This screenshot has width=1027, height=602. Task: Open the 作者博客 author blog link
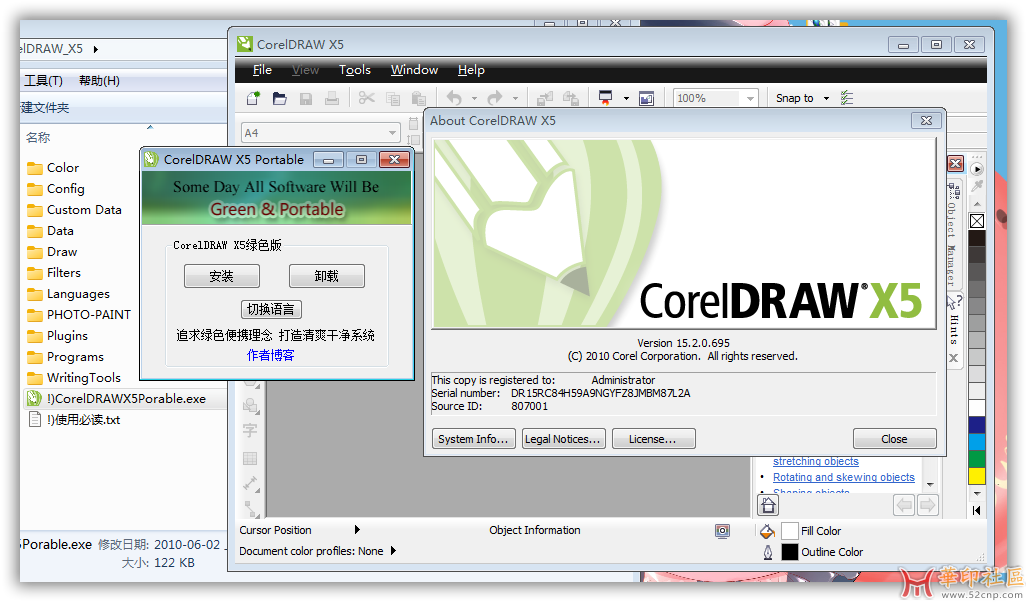(x=271, y=355)
